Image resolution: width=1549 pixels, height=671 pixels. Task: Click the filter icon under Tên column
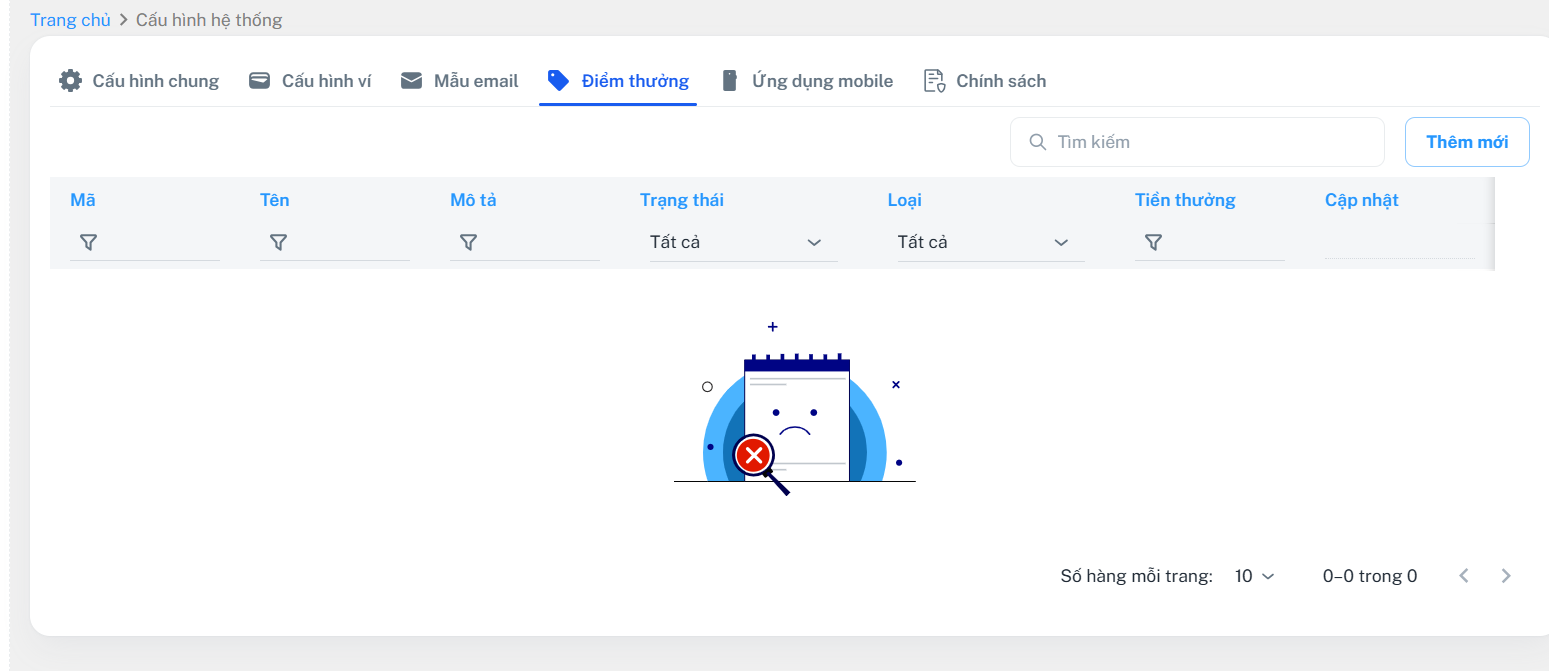pyautogui.click(x=278, y=242)
